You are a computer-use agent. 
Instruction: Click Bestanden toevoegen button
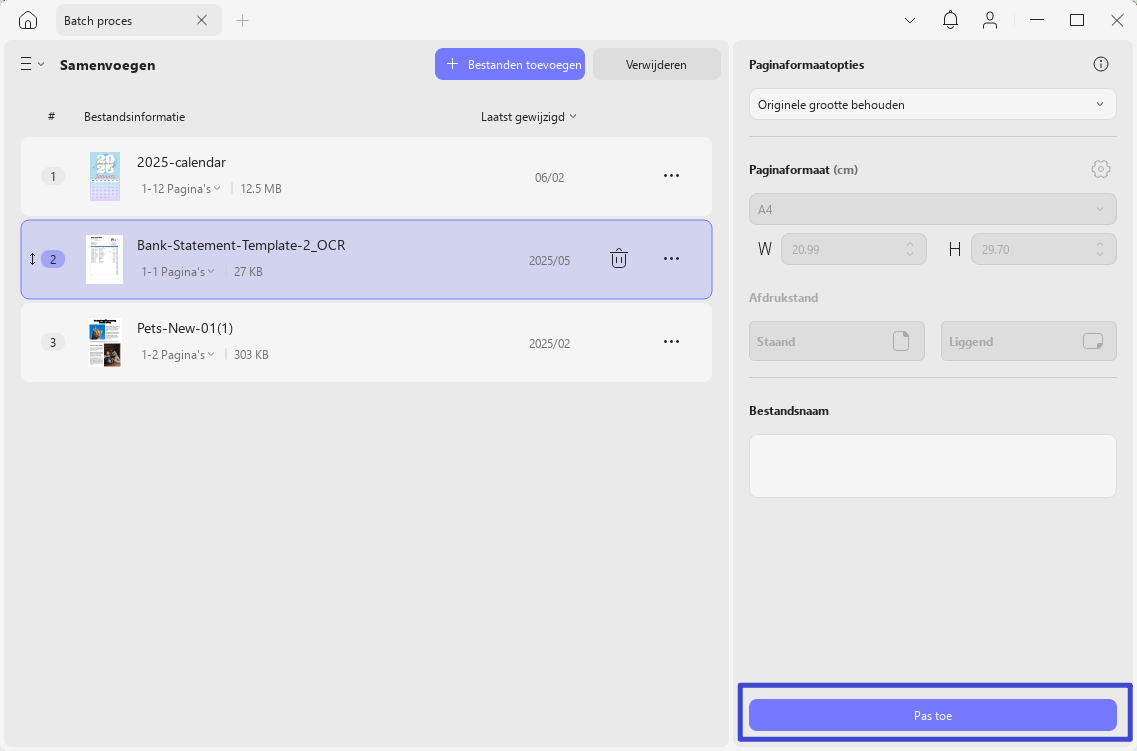(510, 65)
